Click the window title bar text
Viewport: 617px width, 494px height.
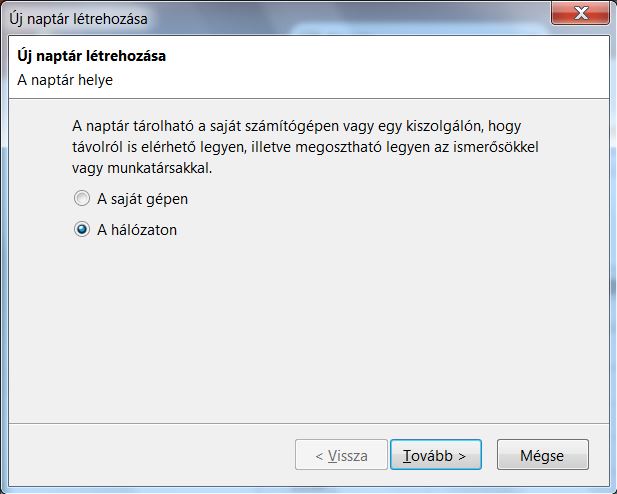click(75, 17)
